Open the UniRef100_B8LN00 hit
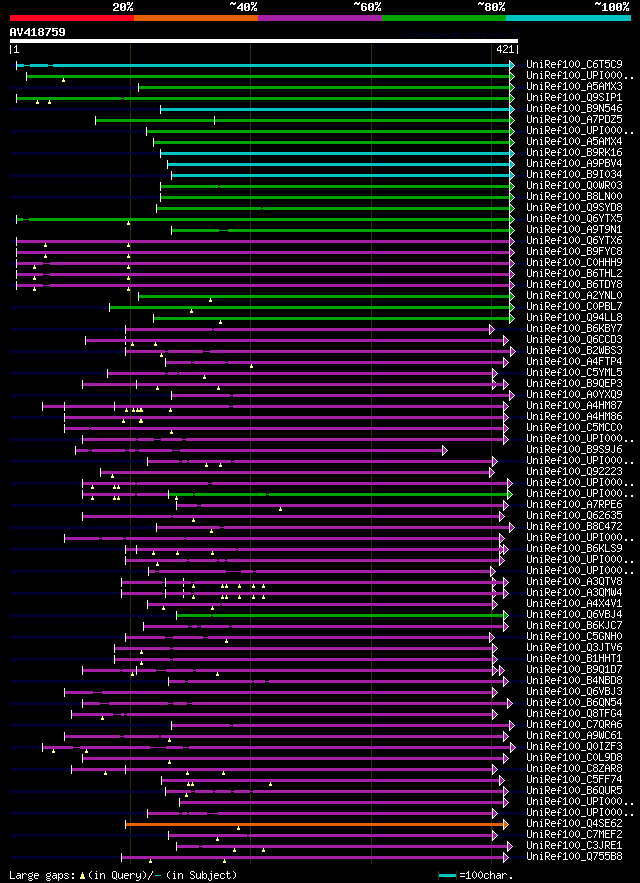Viewport: 640px width, 883px height. (x=575, y=197)
